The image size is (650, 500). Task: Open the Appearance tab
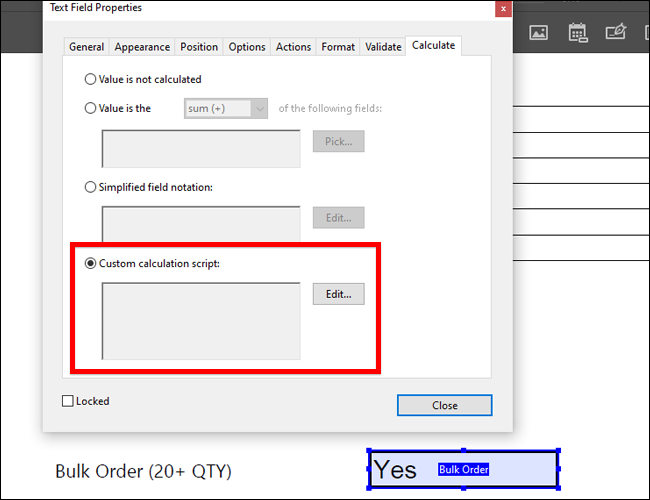click(142, 47)
